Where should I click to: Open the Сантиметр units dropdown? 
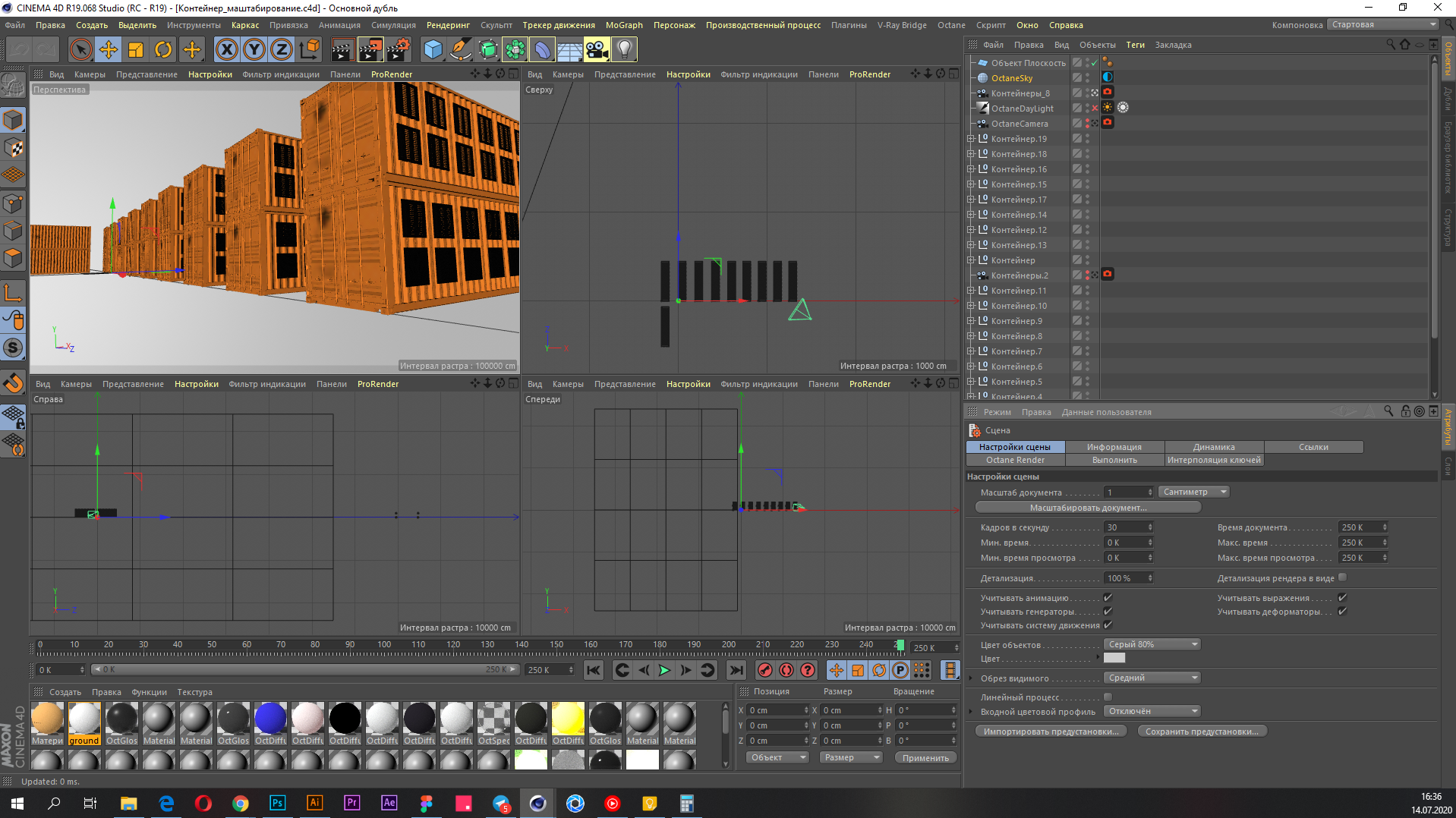1193,492
